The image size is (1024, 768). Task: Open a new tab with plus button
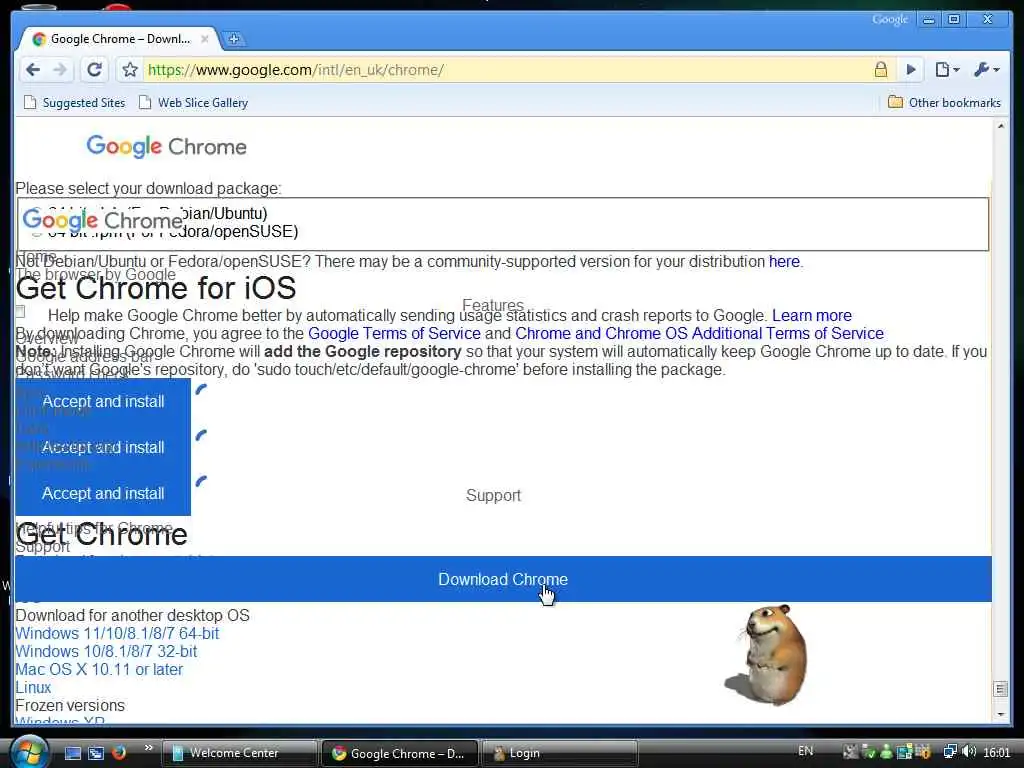click(x=233, y=39)
